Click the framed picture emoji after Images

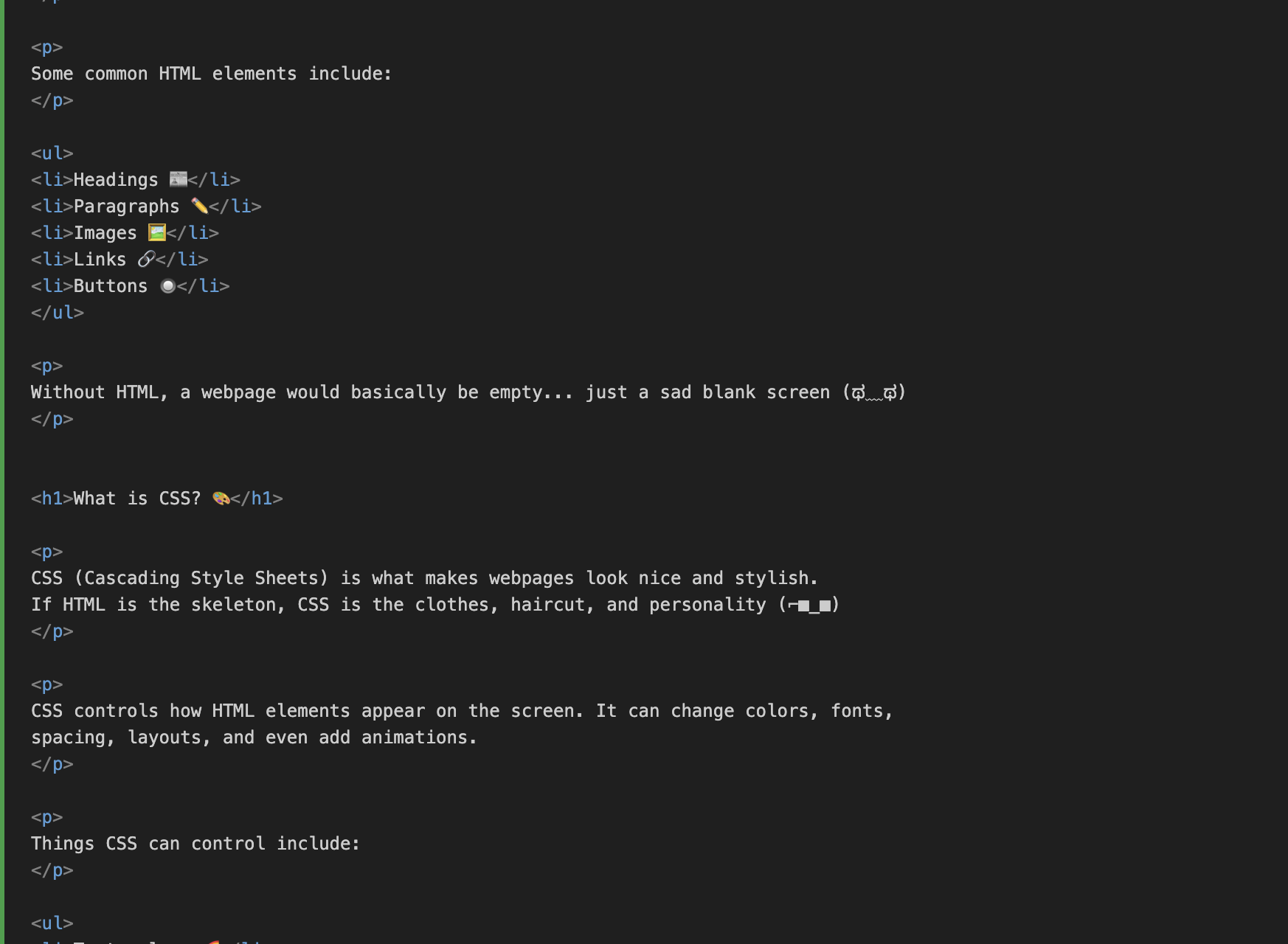156,232
